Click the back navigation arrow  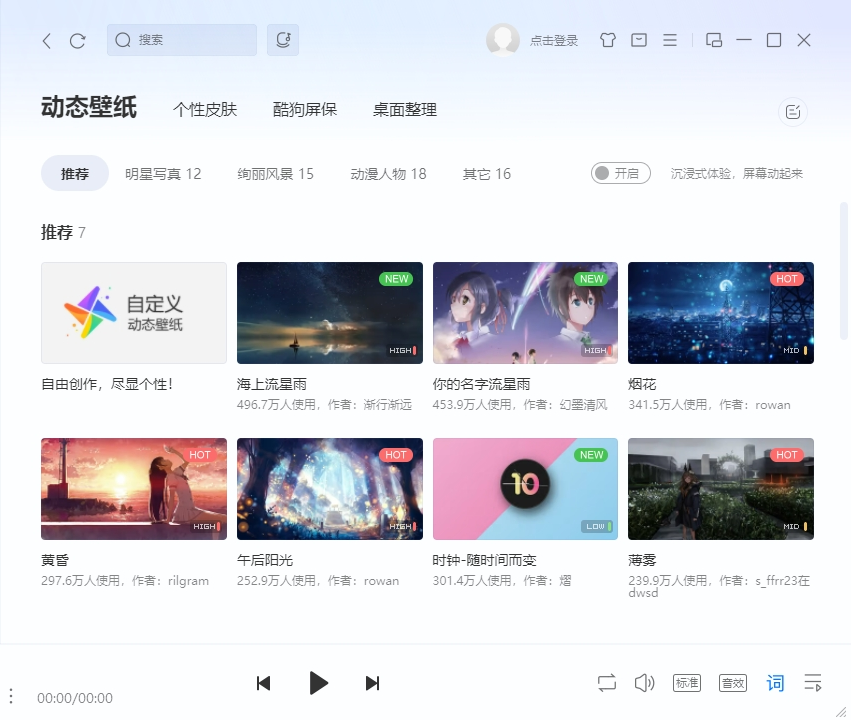(47, 40)
